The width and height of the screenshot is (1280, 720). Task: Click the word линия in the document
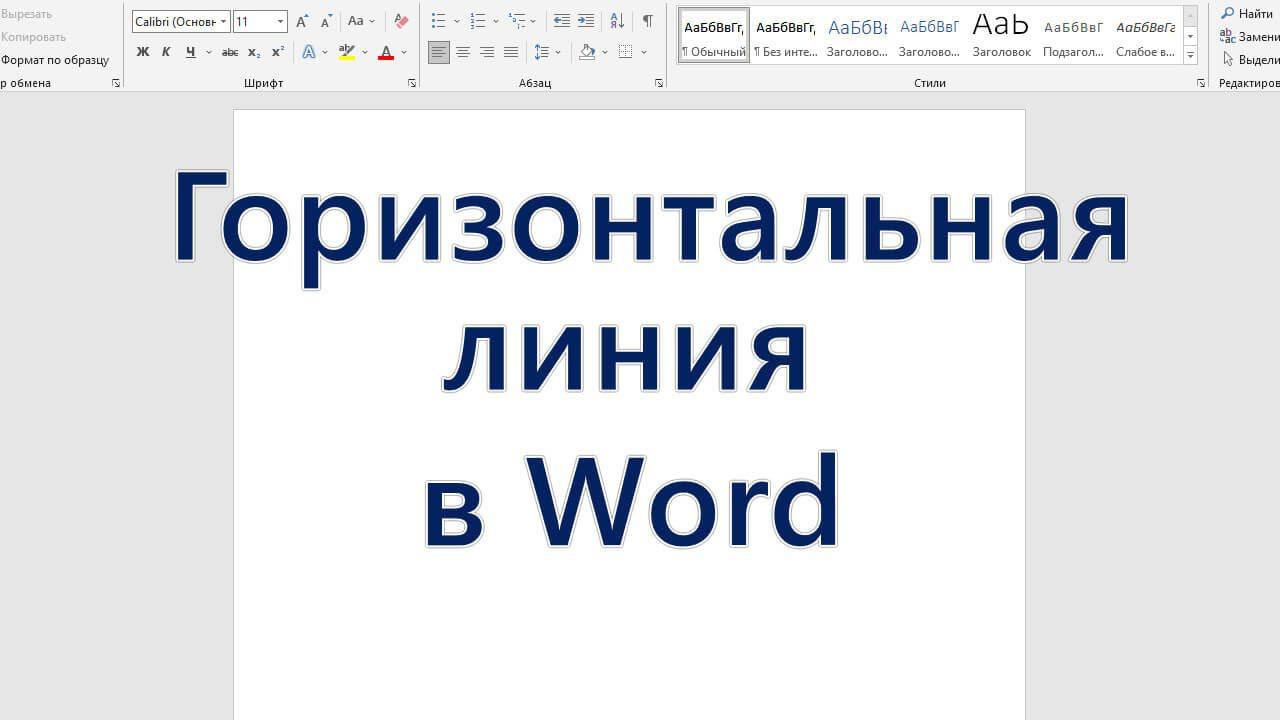625,356
